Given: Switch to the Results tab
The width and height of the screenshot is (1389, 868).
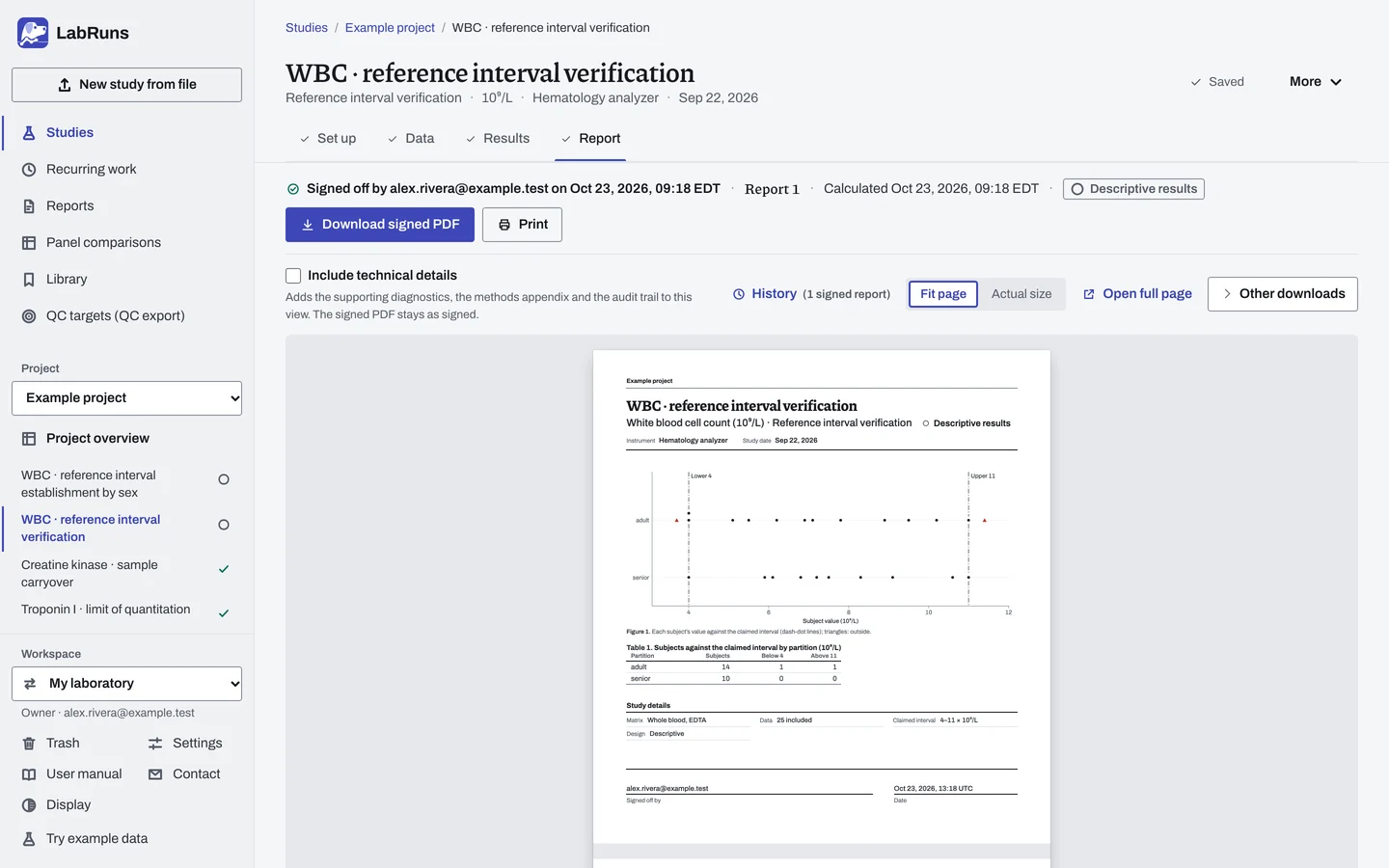Looking at the screenshot, I should click(x=498, y=138).
